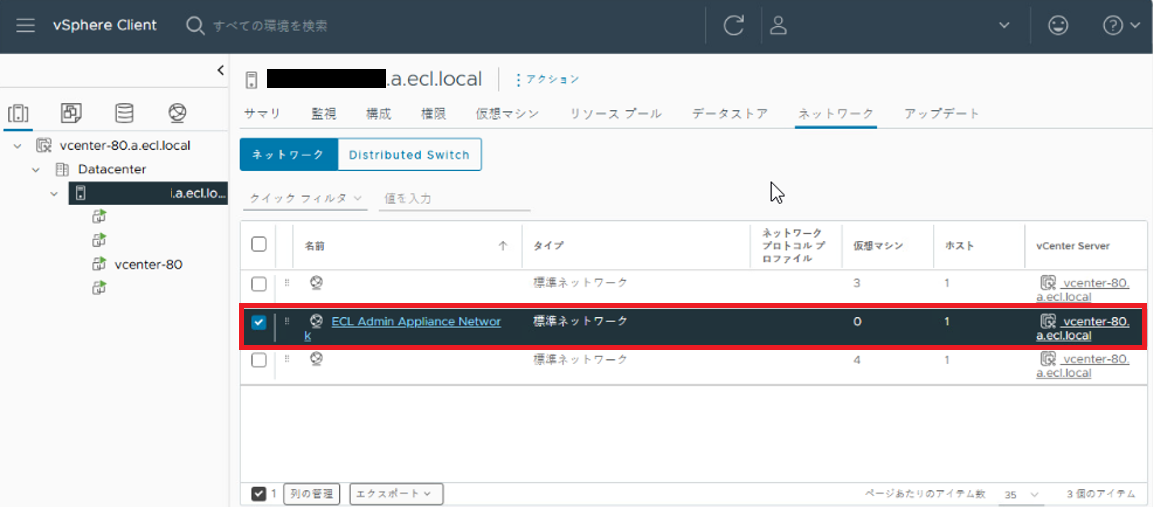Collapse the selected host tree node
The image size is (1153, 507).
click(54, 194)
